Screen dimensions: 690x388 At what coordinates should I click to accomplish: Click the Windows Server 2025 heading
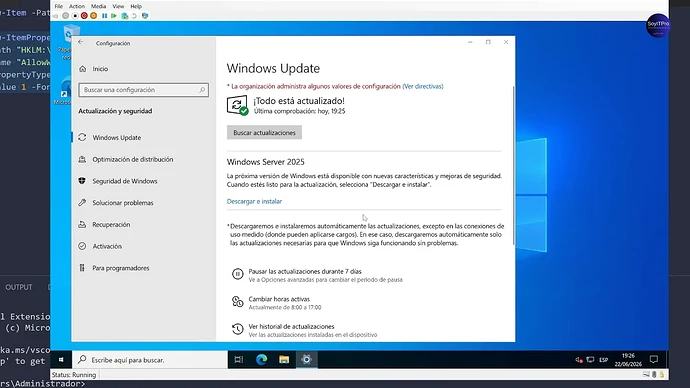pos(266,162)
